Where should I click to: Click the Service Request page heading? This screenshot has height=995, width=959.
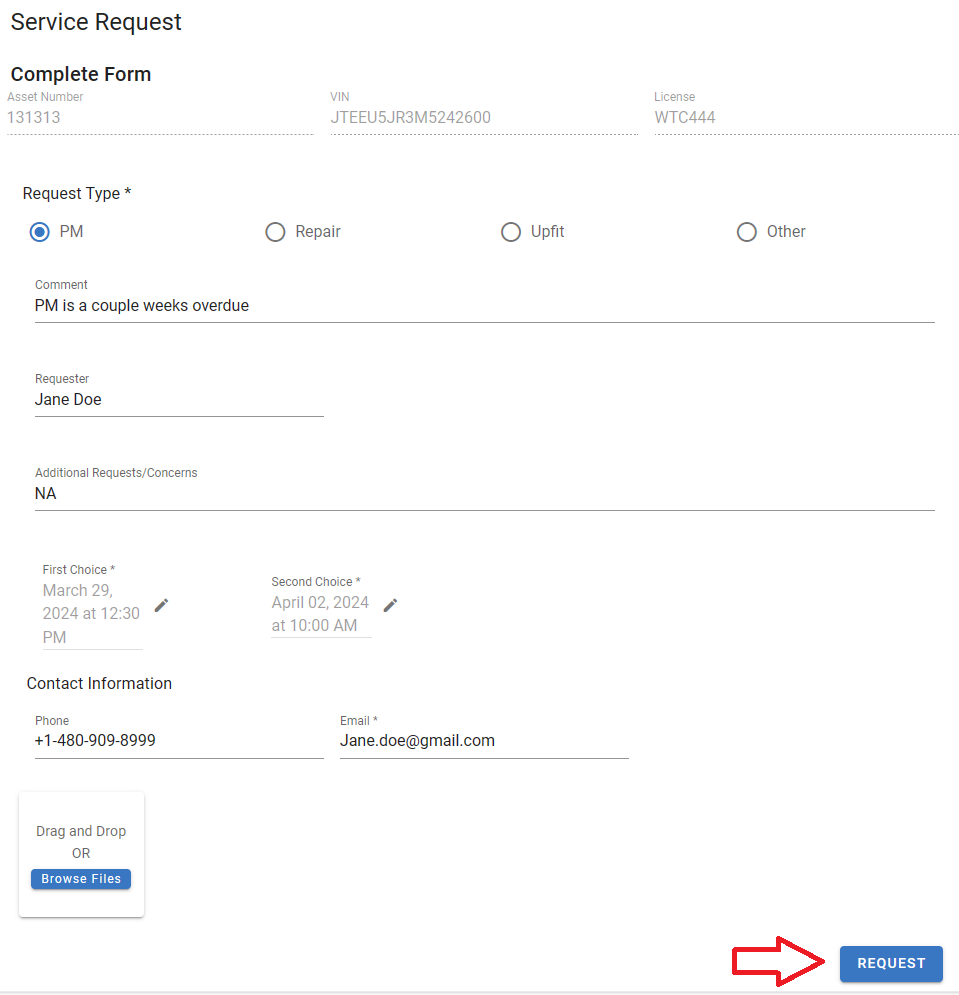(96, 22)
